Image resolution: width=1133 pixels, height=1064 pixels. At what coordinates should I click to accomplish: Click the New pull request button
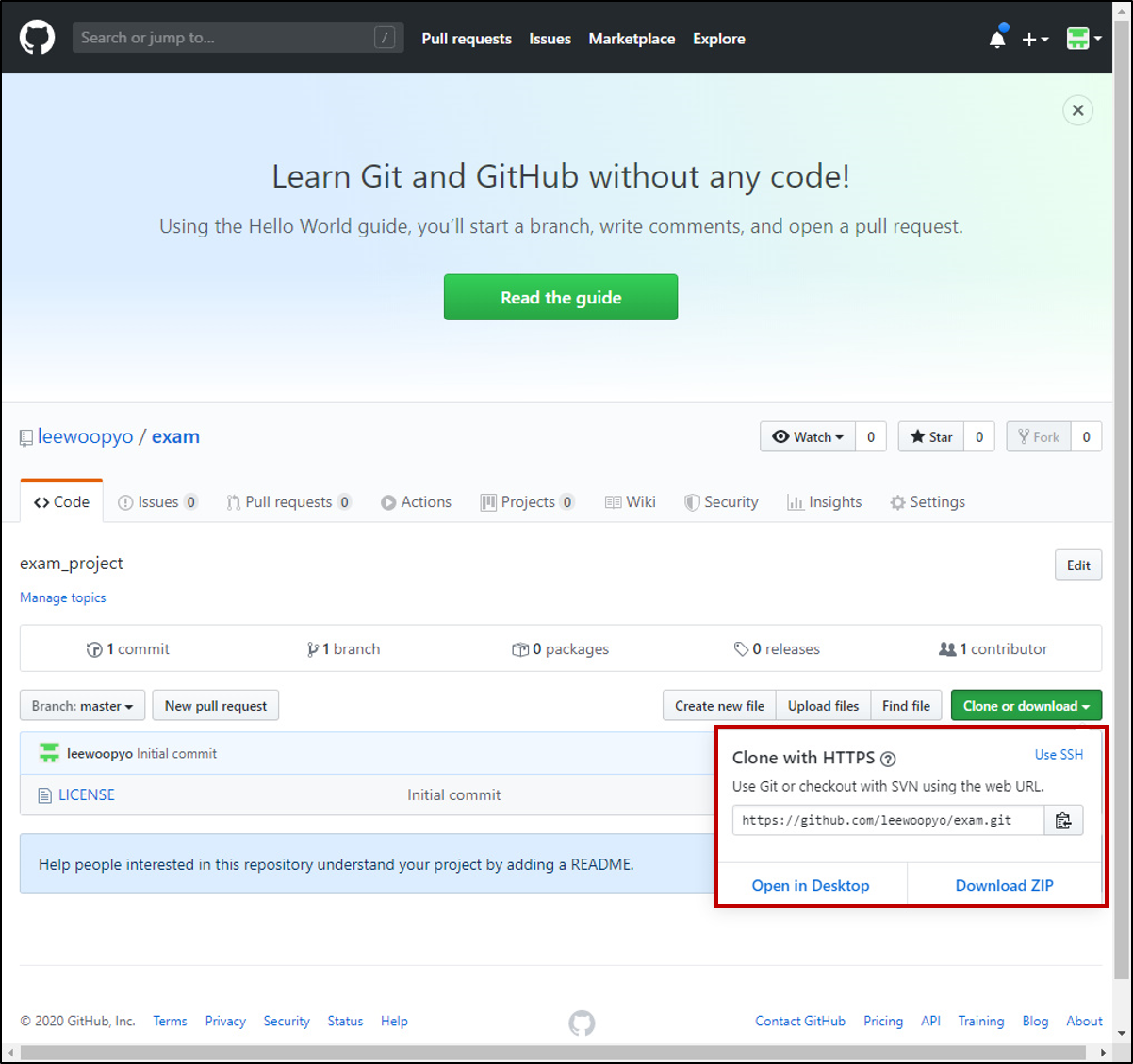[x=216, y=706]
